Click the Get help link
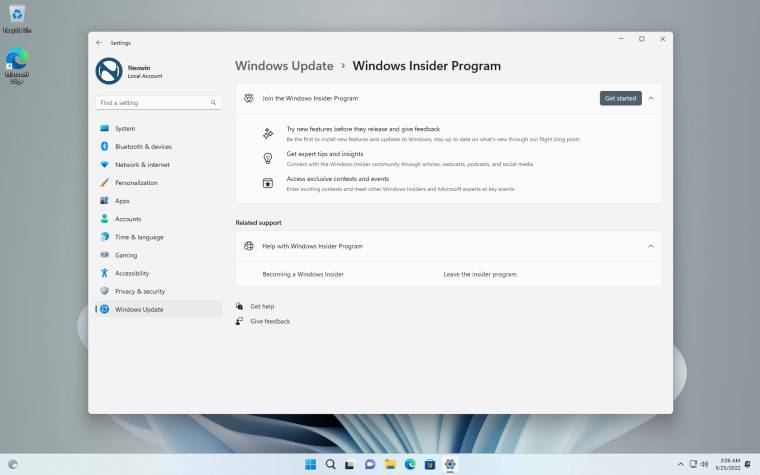Screen dimensions: 760x475 [262, 306]
